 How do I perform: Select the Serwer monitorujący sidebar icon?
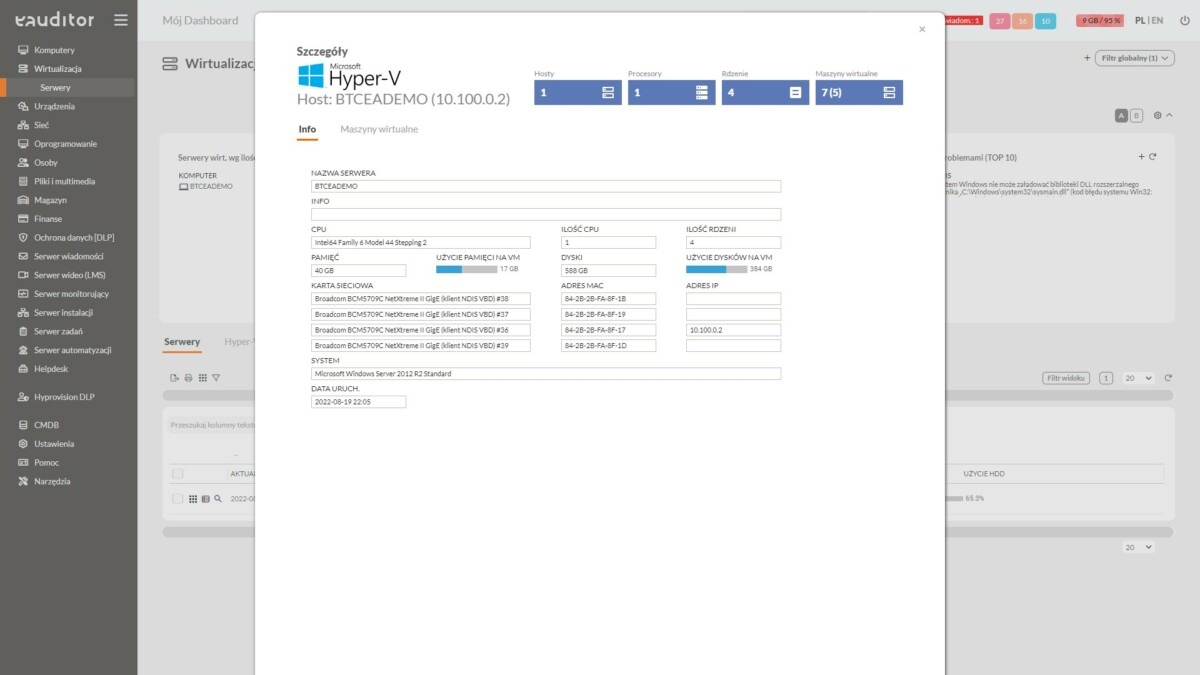(x=22, y=293)
